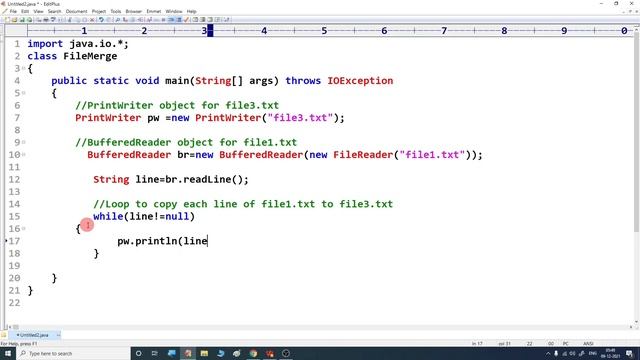
Task: Click the 'ln 17' status bar entry
Action: click(x=477, y=344)
